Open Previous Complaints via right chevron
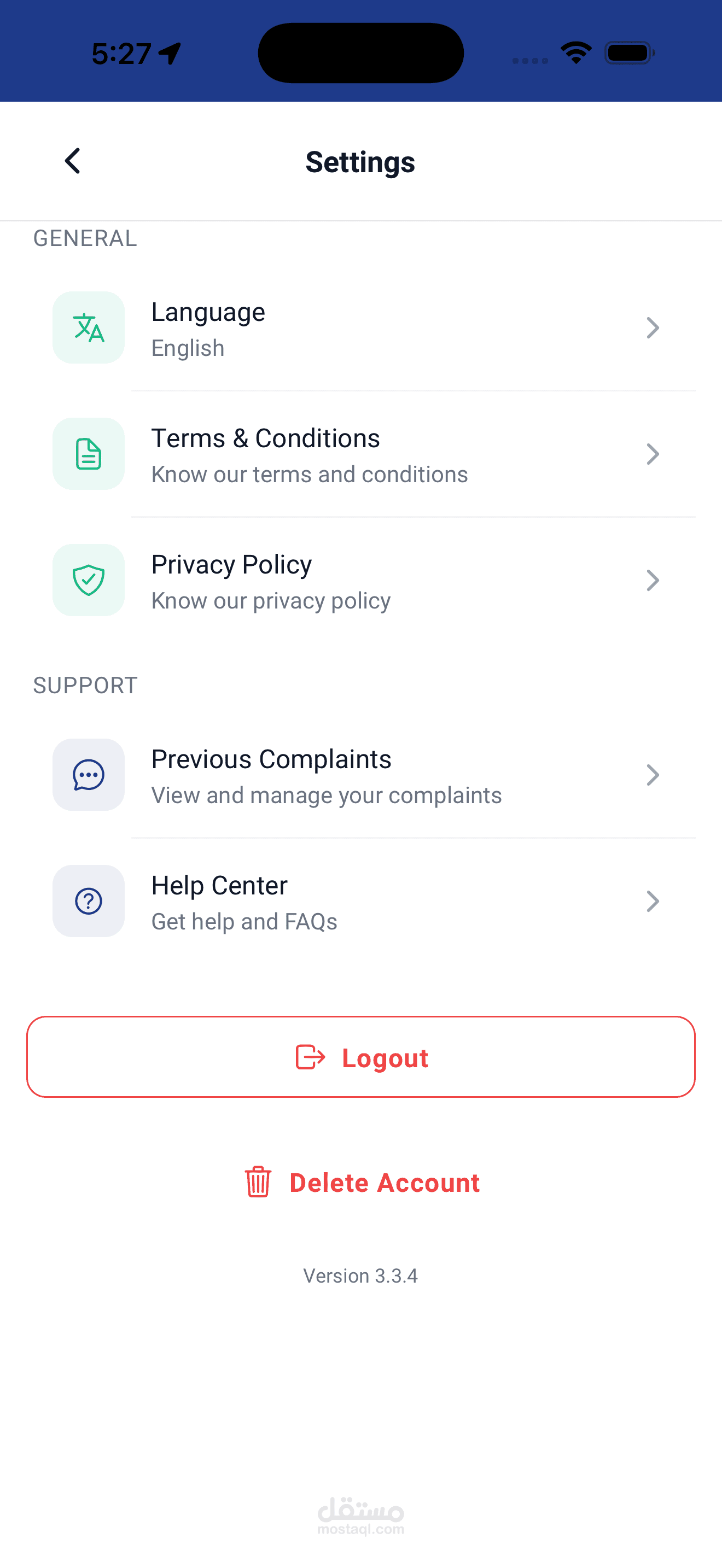The height and width of the screenshot is (1568, 722). click(x=653, y=775)
